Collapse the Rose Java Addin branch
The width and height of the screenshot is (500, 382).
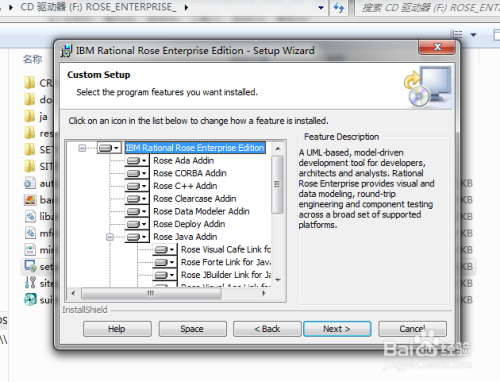point(110,237)
